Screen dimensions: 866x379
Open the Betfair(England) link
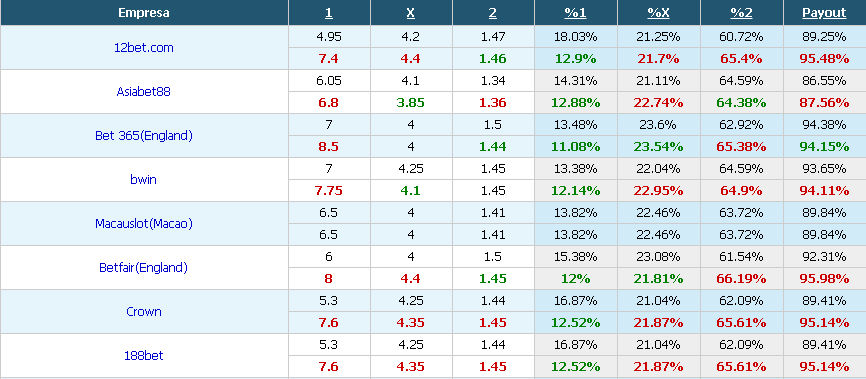[x=144, y=268]
